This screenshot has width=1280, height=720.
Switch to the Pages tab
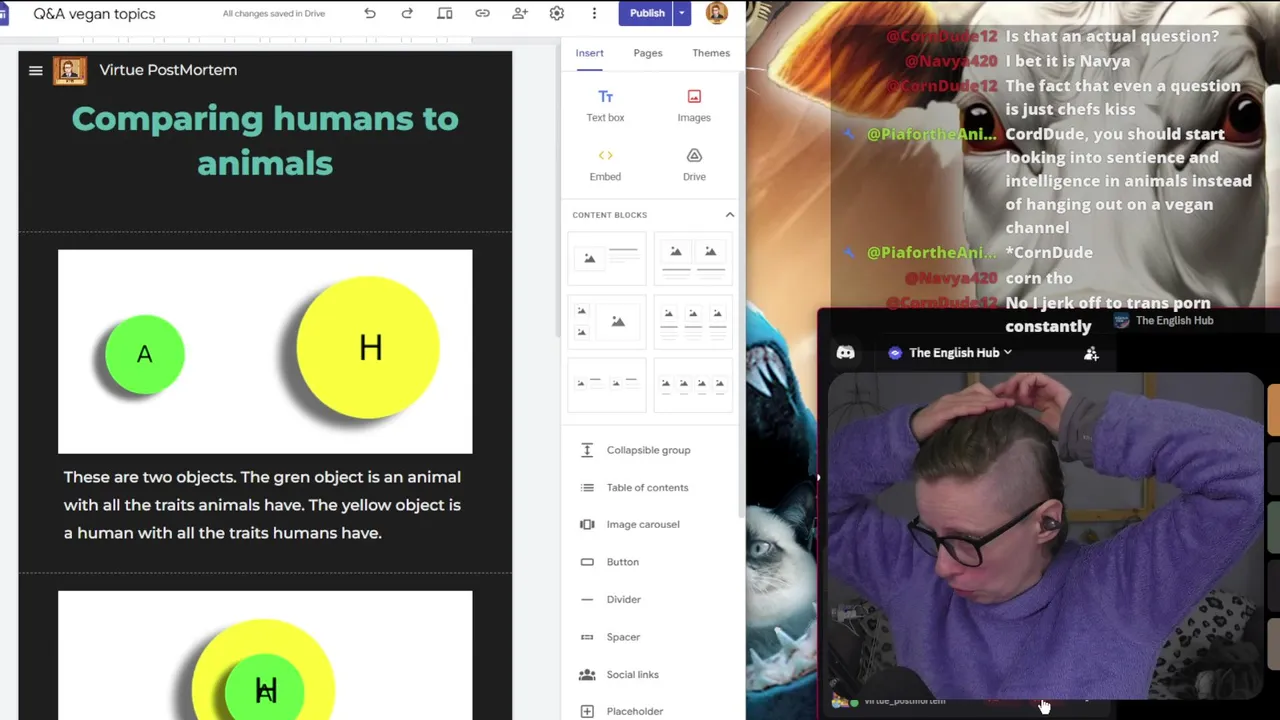point(647,53)
